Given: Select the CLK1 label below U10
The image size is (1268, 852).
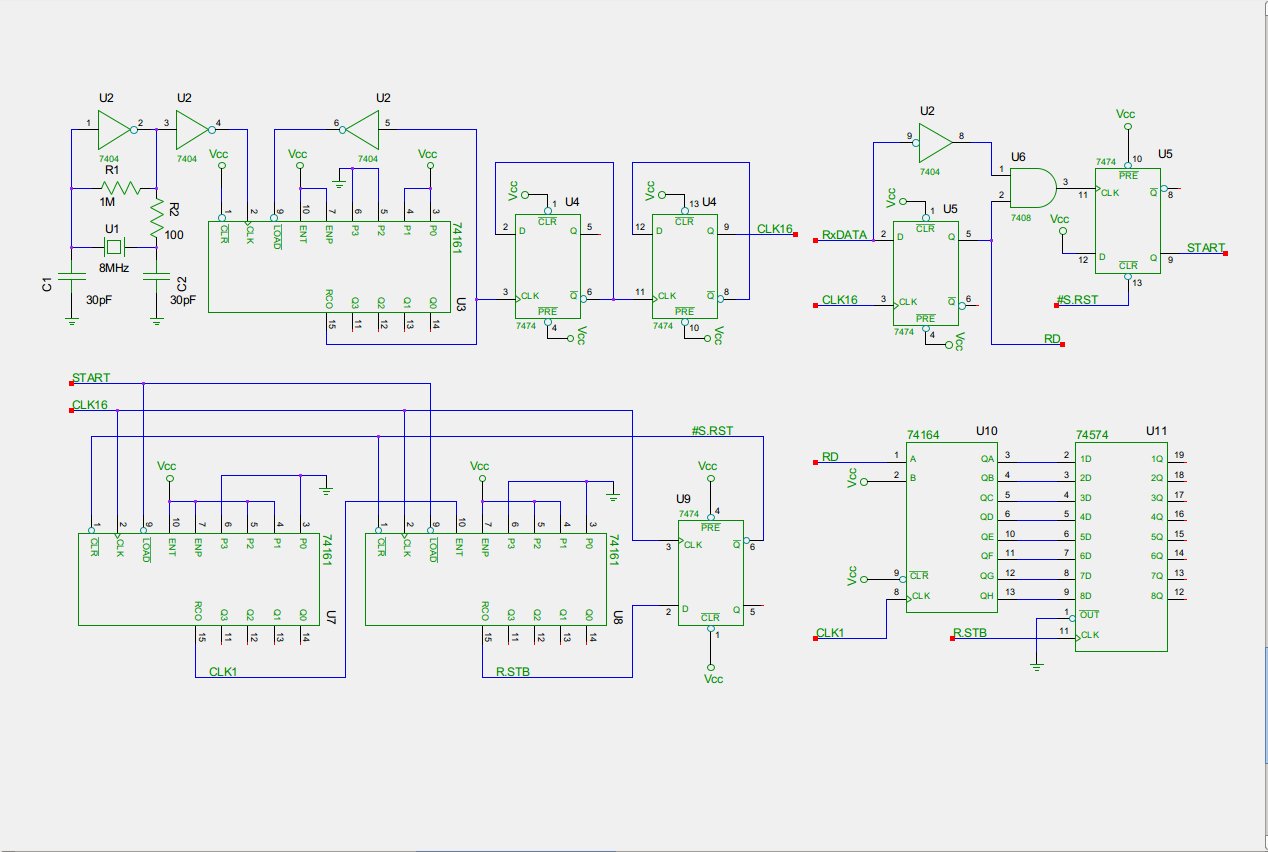Looking at the screenshot, I should (832, 634).
